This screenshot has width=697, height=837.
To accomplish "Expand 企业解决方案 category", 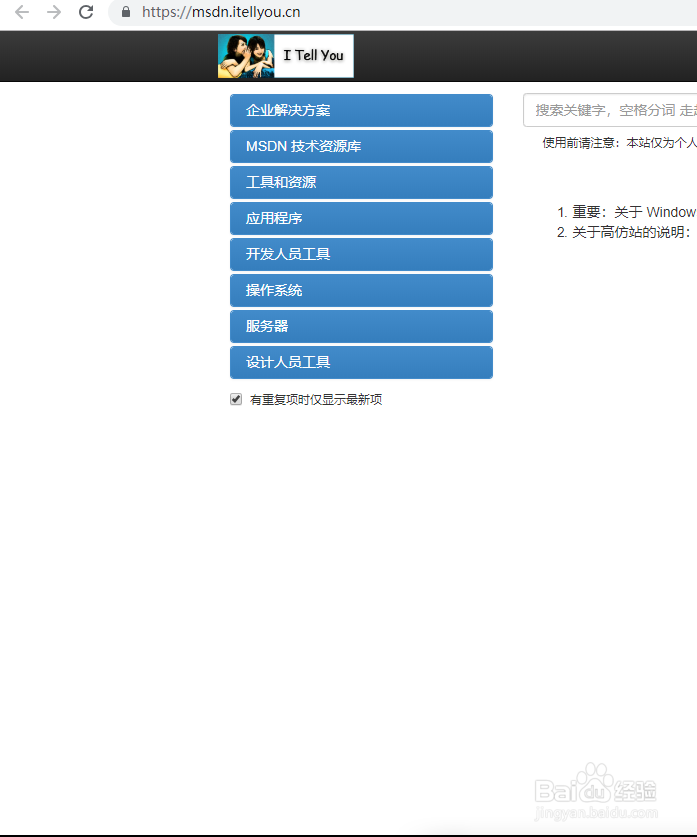I will pos(361,110).
